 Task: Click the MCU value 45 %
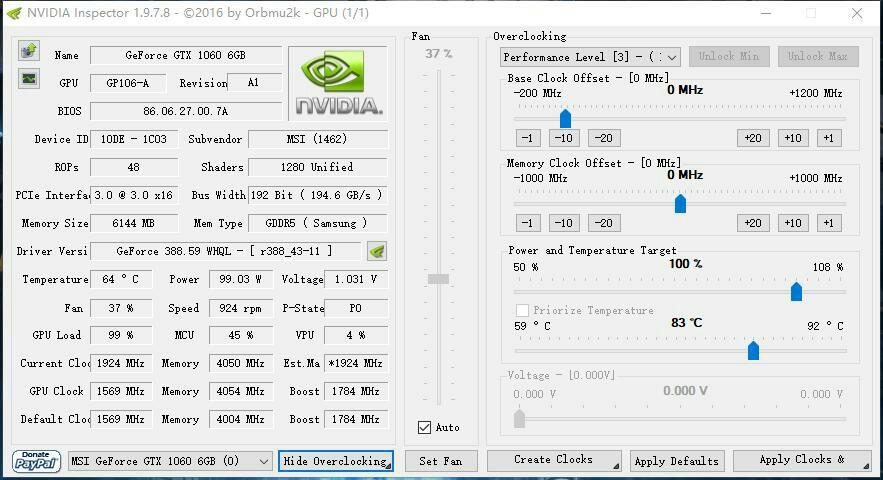pos(240,335)
